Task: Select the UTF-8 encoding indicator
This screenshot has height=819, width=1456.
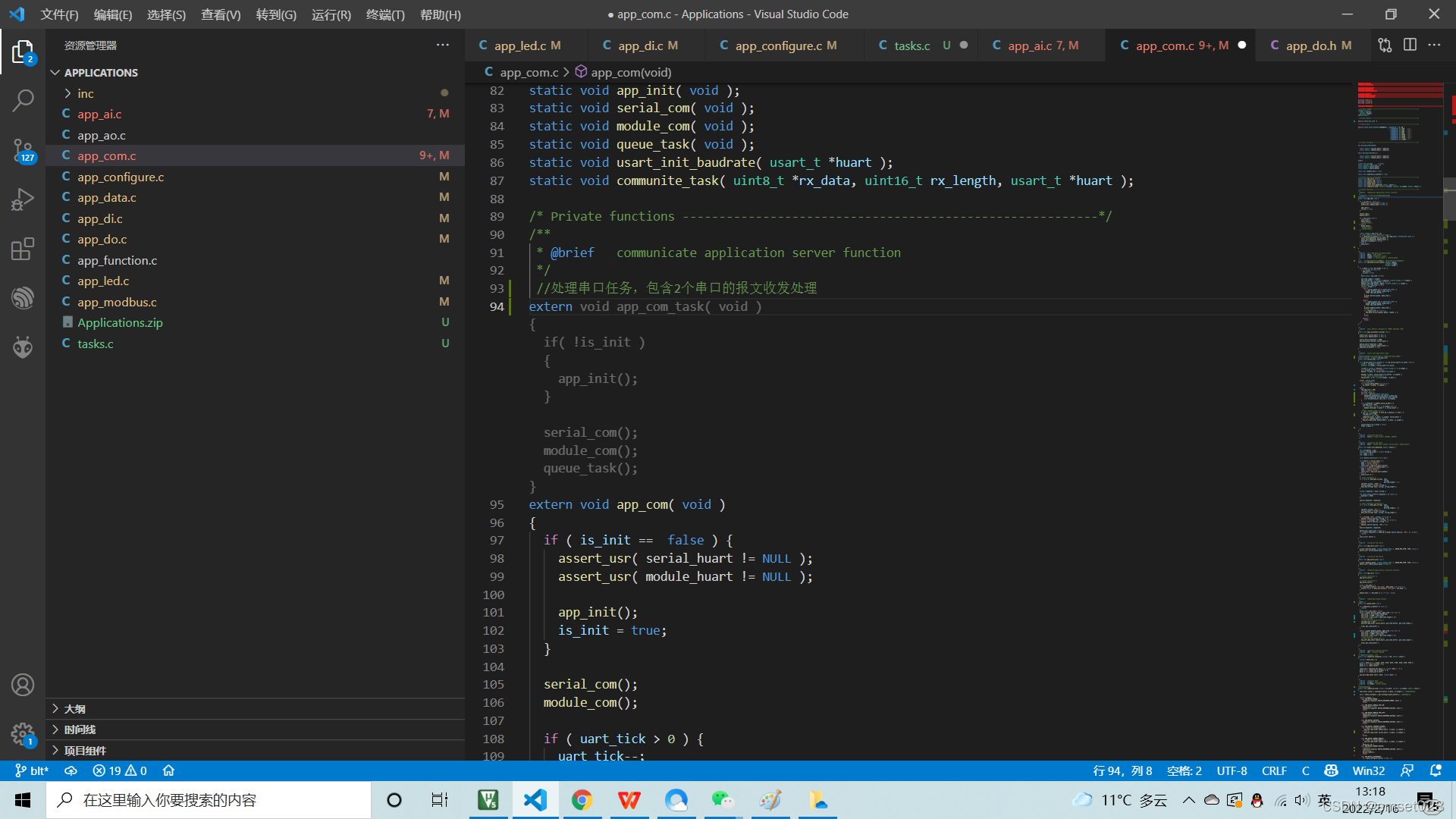Action: coord(1232,770)
